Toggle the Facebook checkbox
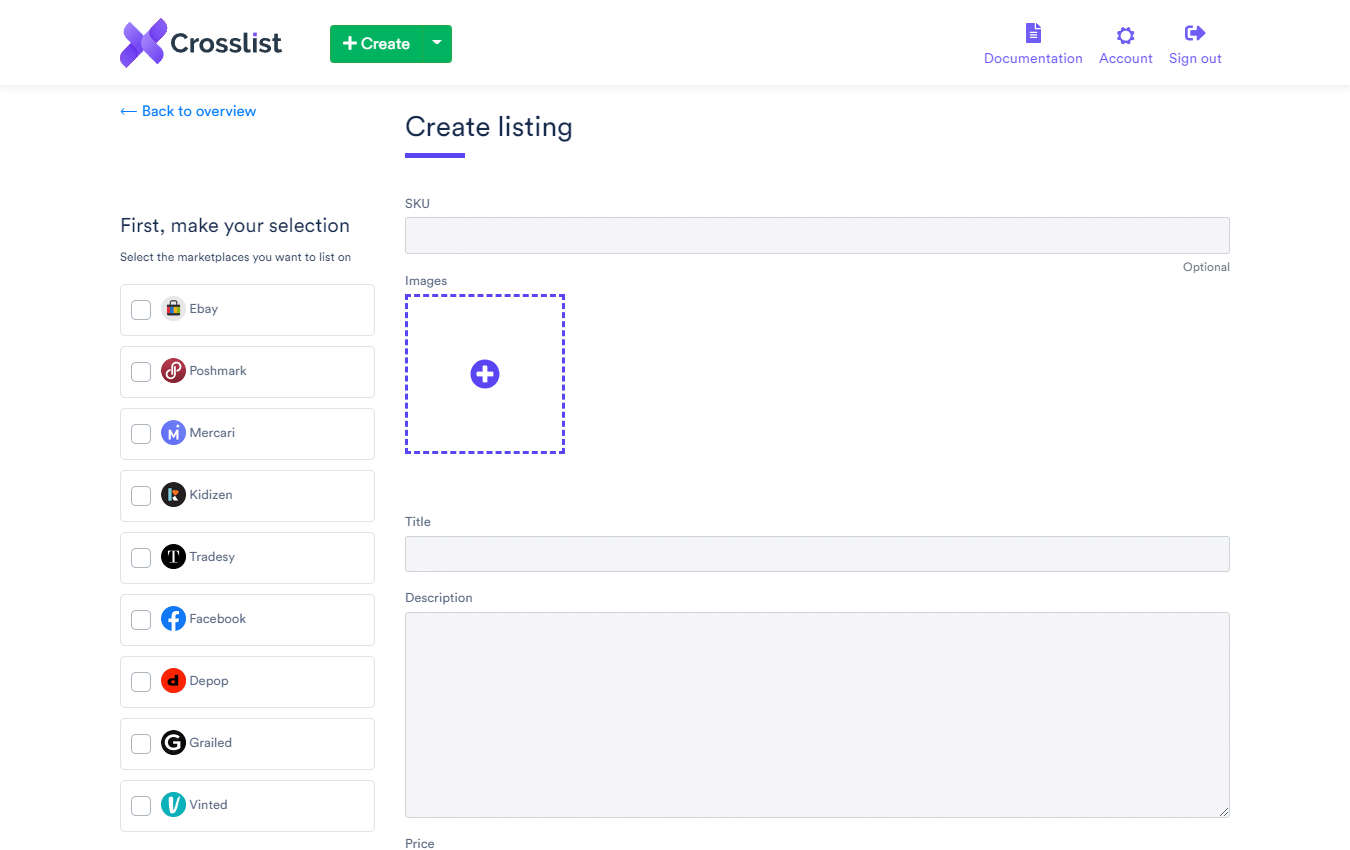 141,620
